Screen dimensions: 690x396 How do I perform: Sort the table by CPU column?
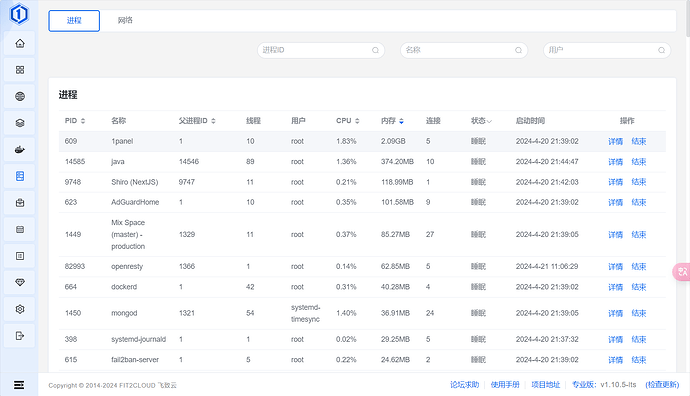(348, 121)
